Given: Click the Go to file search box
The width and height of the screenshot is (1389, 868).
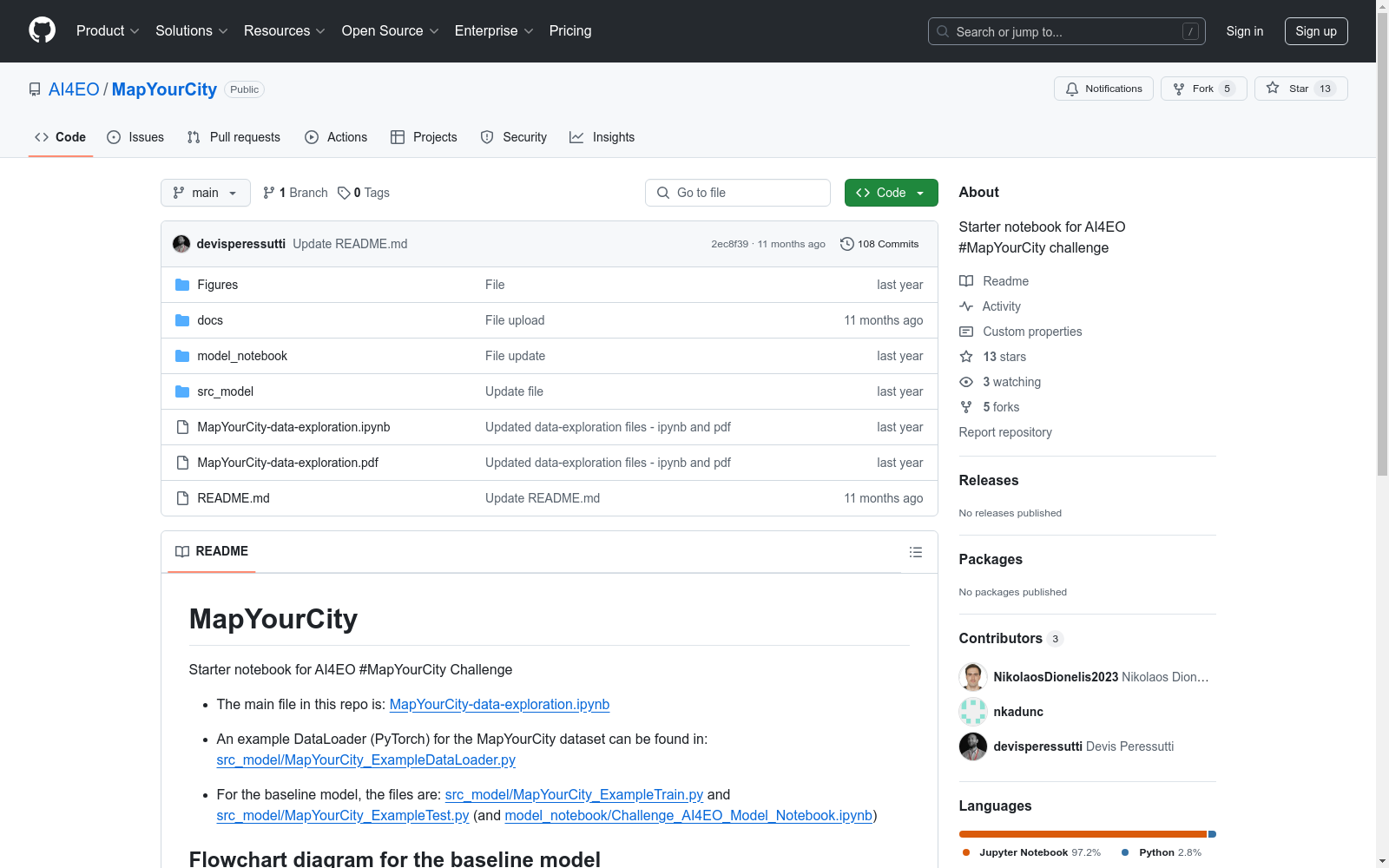Looking at the screenshot, I should 738,193.
